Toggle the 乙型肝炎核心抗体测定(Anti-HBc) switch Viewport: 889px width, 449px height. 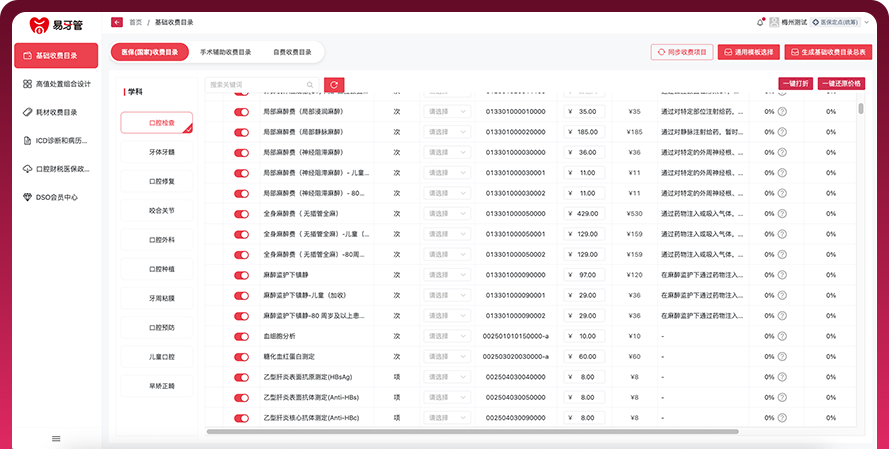(242, 418)
